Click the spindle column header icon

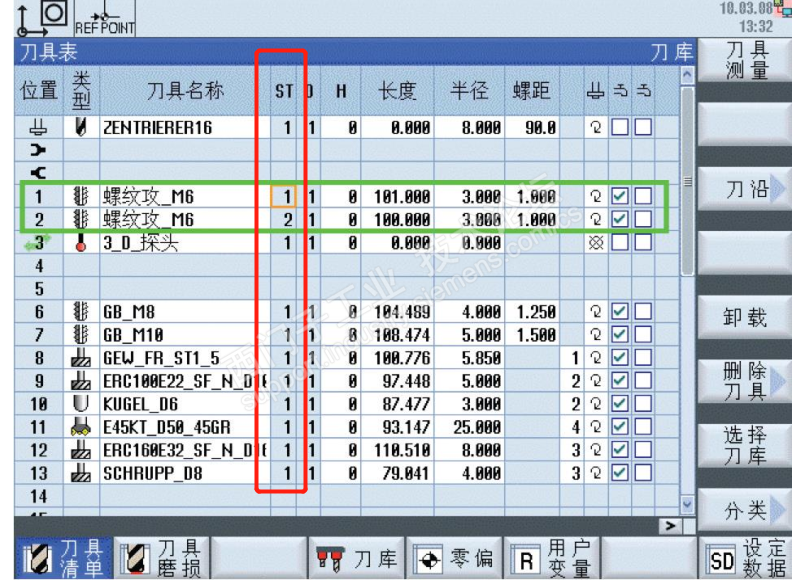click(x=596, y=91)
